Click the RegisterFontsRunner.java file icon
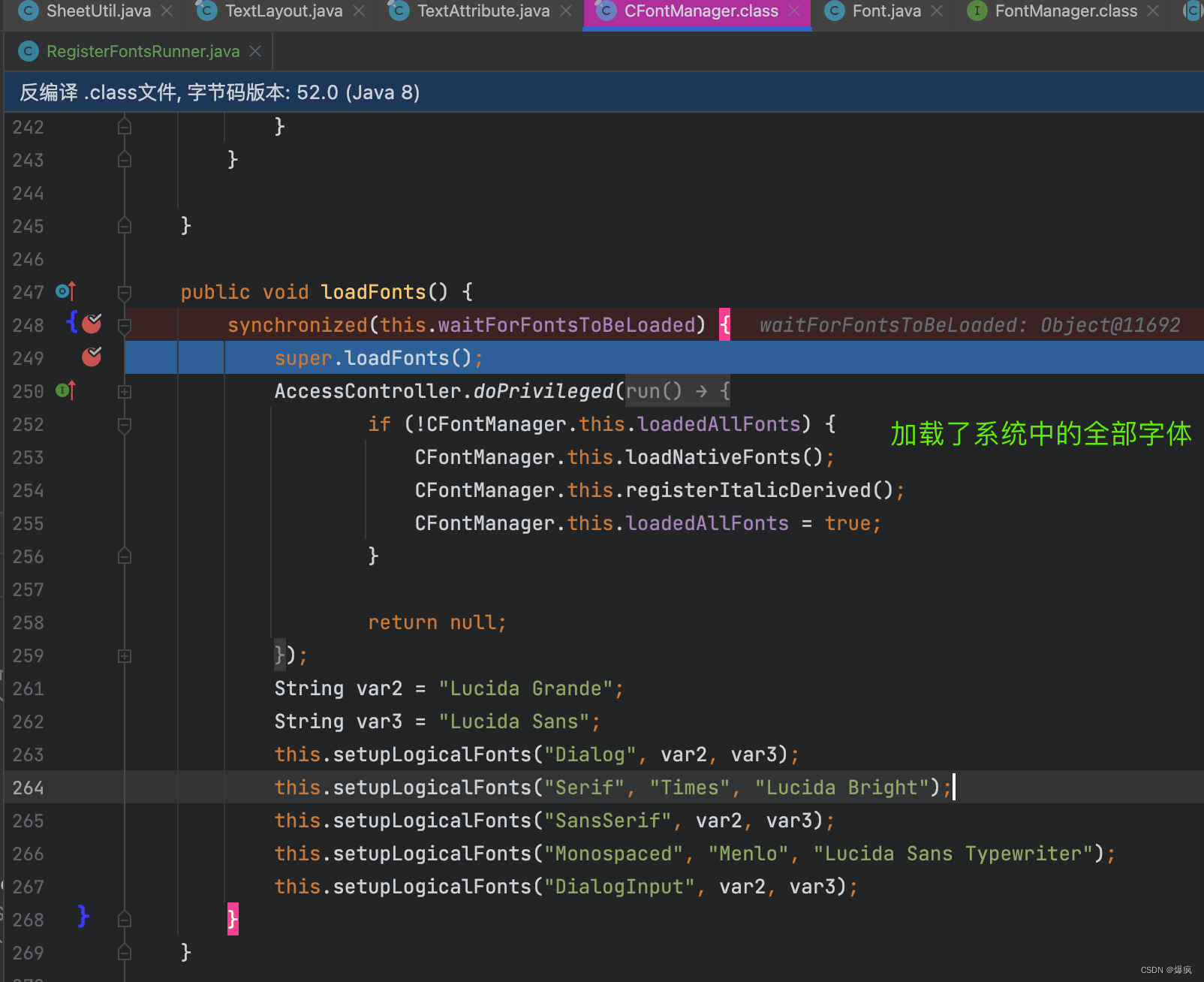 [x=28, y=51]
